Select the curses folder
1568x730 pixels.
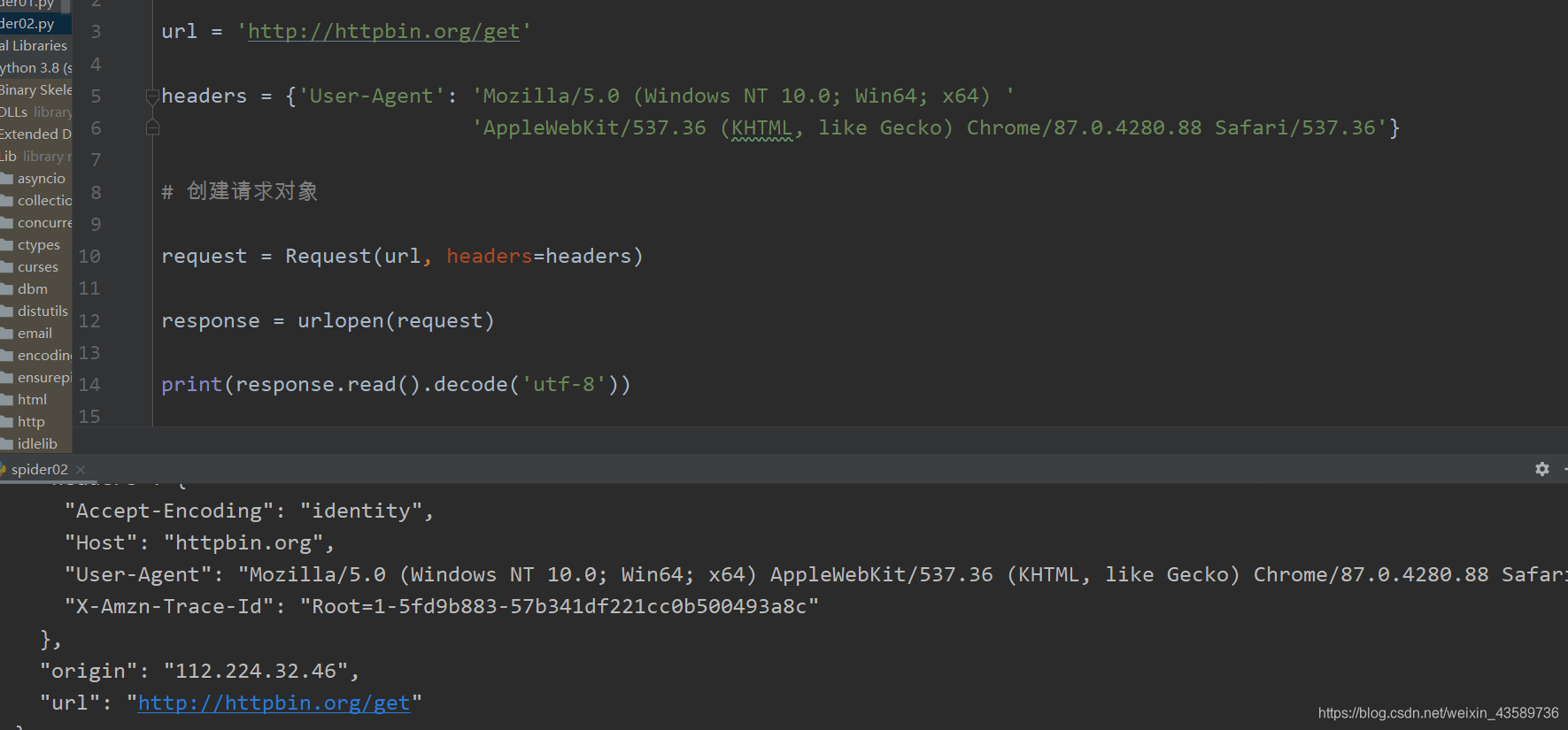[x=38, y=267]
